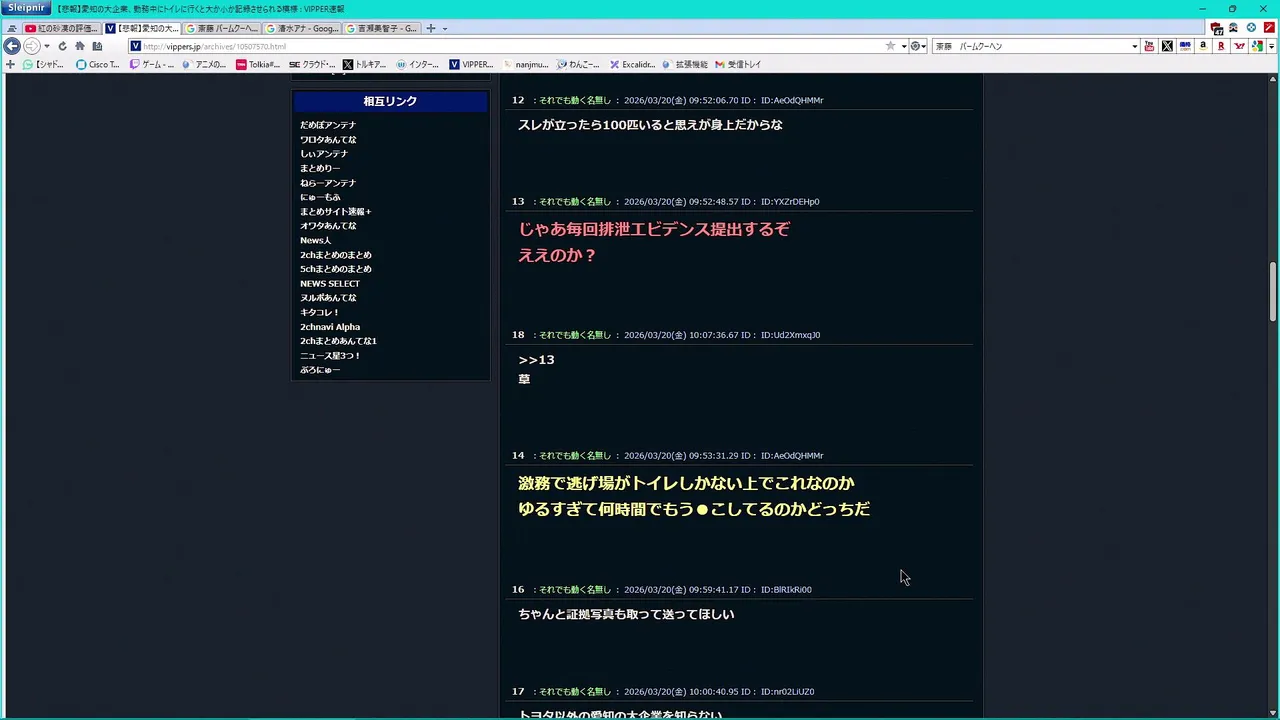This screenshot has height=720, width=1280.
Task: Open the ニュース星3つ！ sidebar link
Action: click(x=330, y=356)
